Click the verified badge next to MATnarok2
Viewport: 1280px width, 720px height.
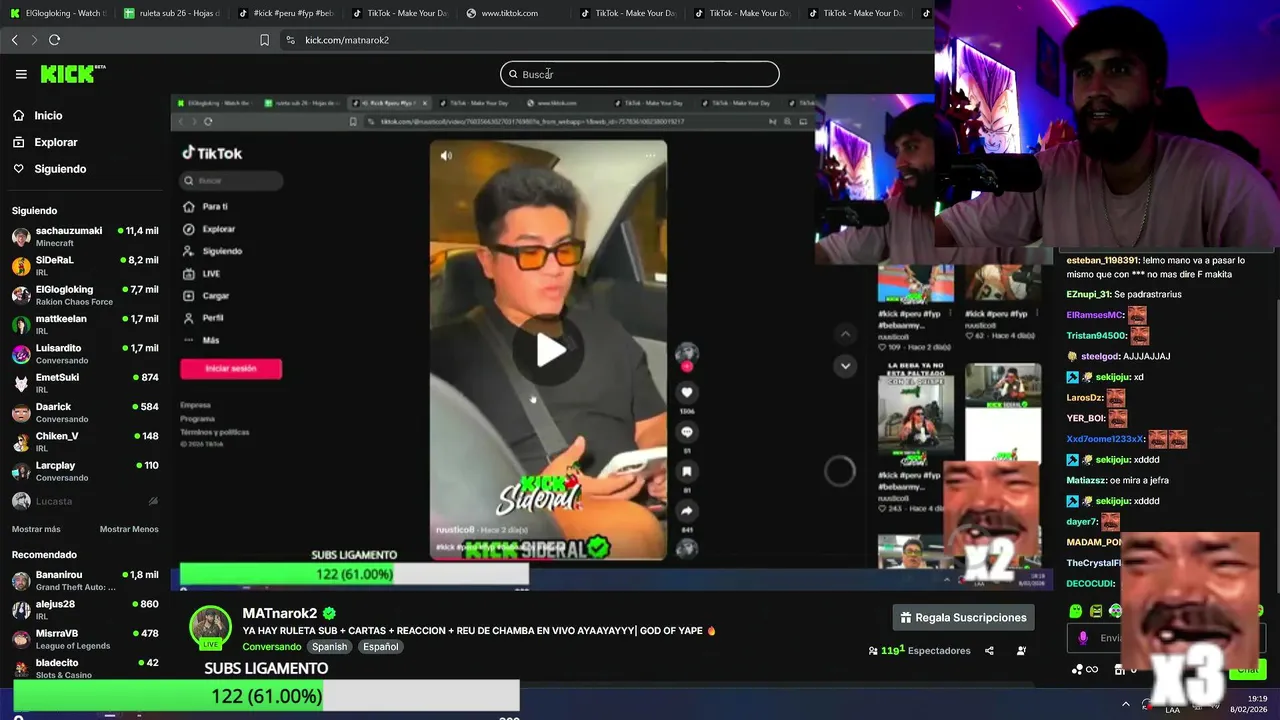pyautogui.click(x=329, y=613)
